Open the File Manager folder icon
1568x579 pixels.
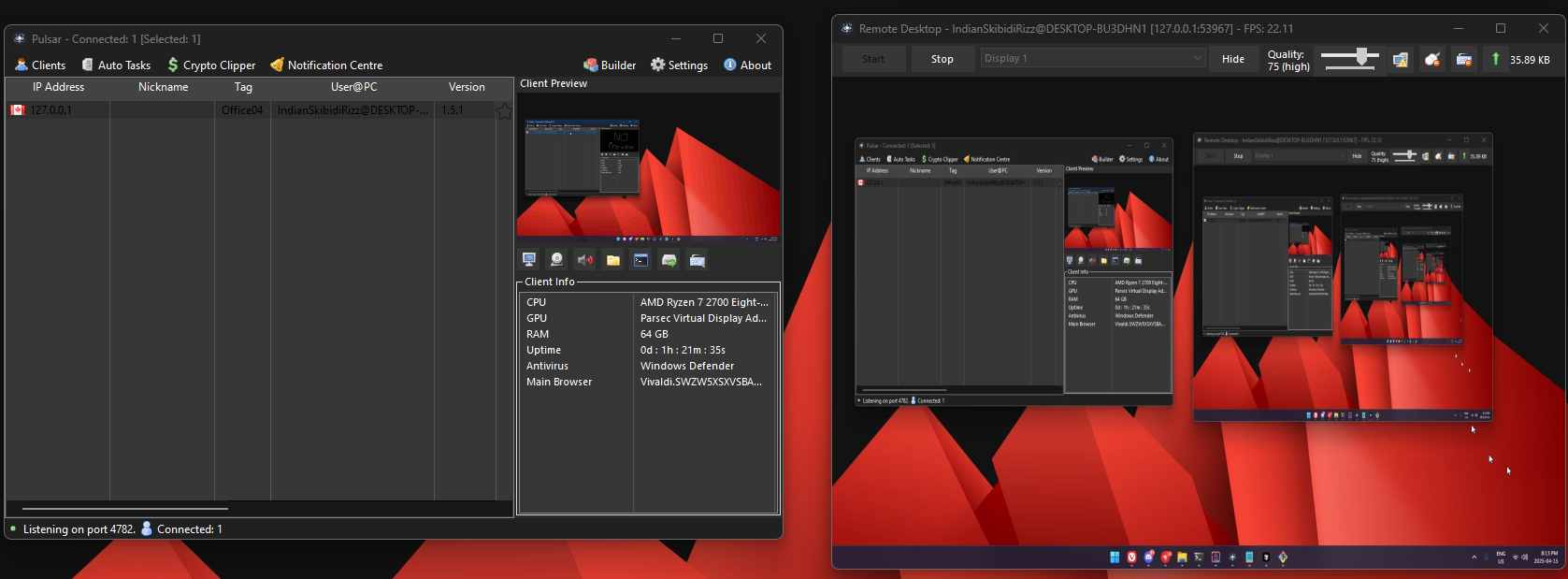pyautogui.click(x=613, y=260)
